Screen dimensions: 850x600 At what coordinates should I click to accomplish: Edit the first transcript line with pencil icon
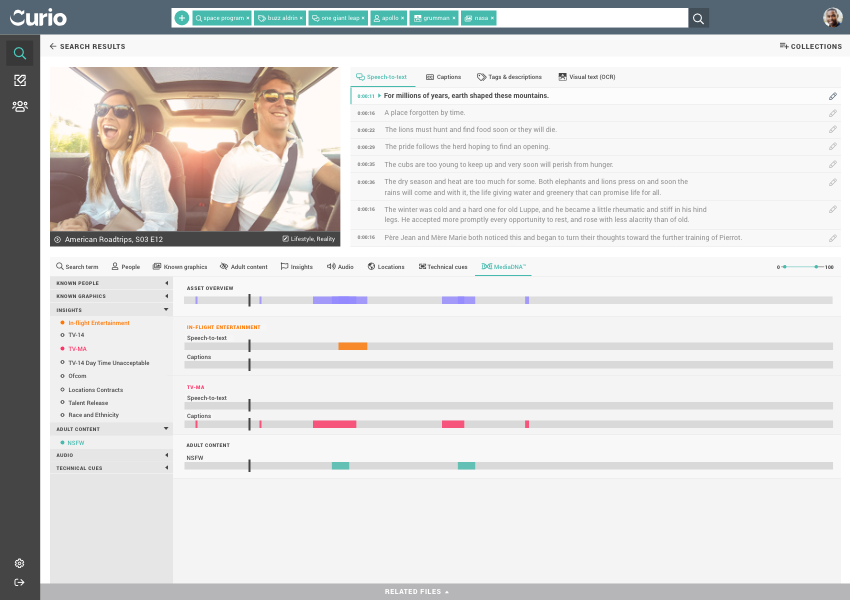tap(832, 96)
